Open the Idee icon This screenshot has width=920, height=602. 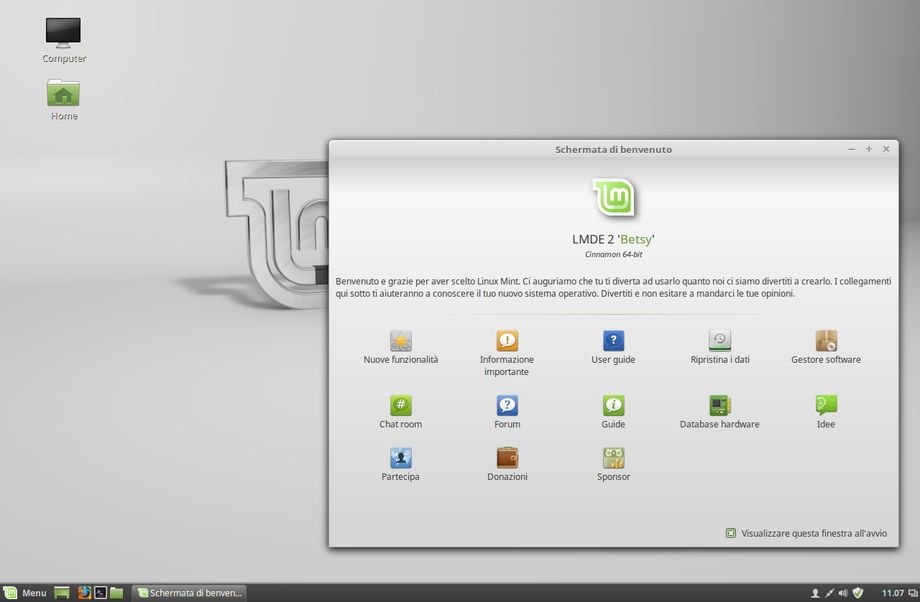point(826,406)
